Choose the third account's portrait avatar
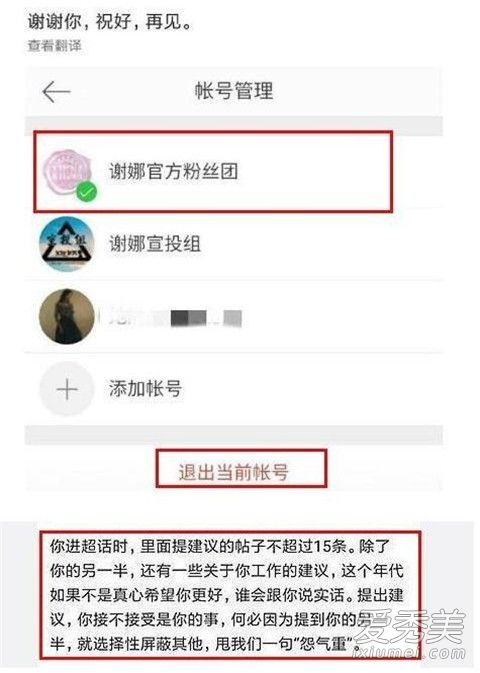The height and width of the screenshot is (673, 480). coord(67,316)
